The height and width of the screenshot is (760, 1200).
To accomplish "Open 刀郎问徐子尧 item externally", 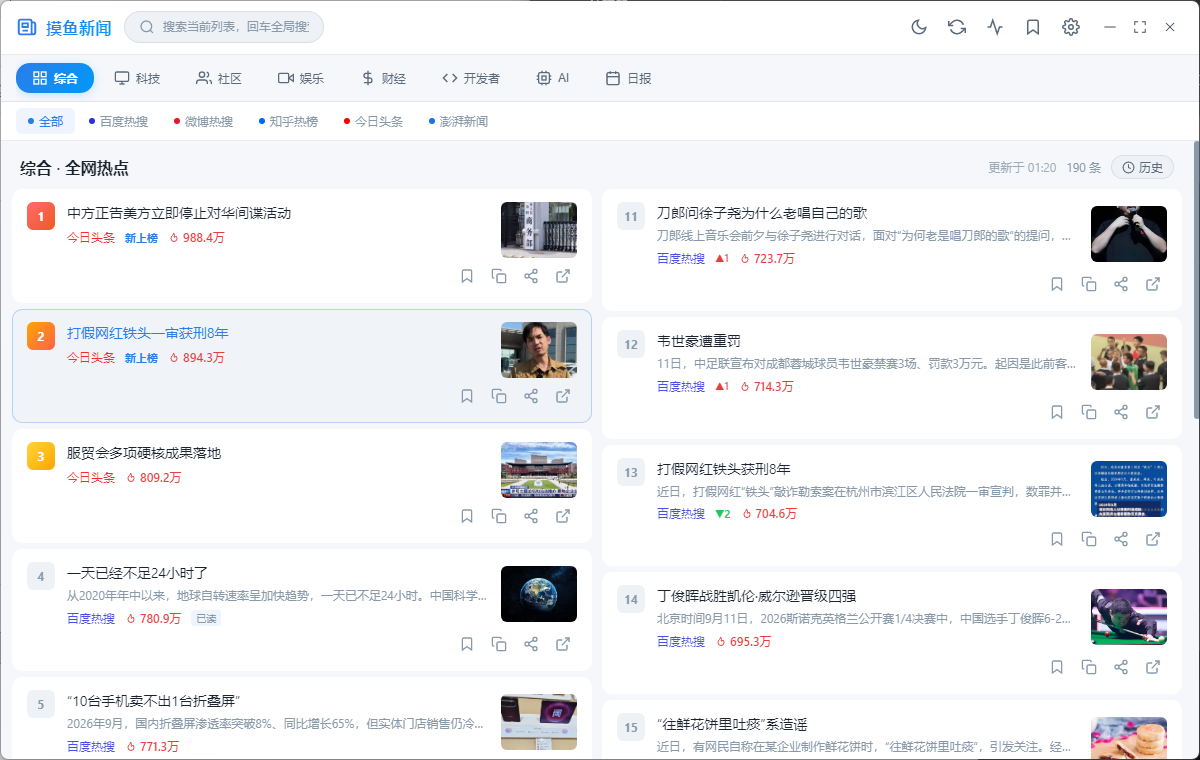I will click(1153, 284).
